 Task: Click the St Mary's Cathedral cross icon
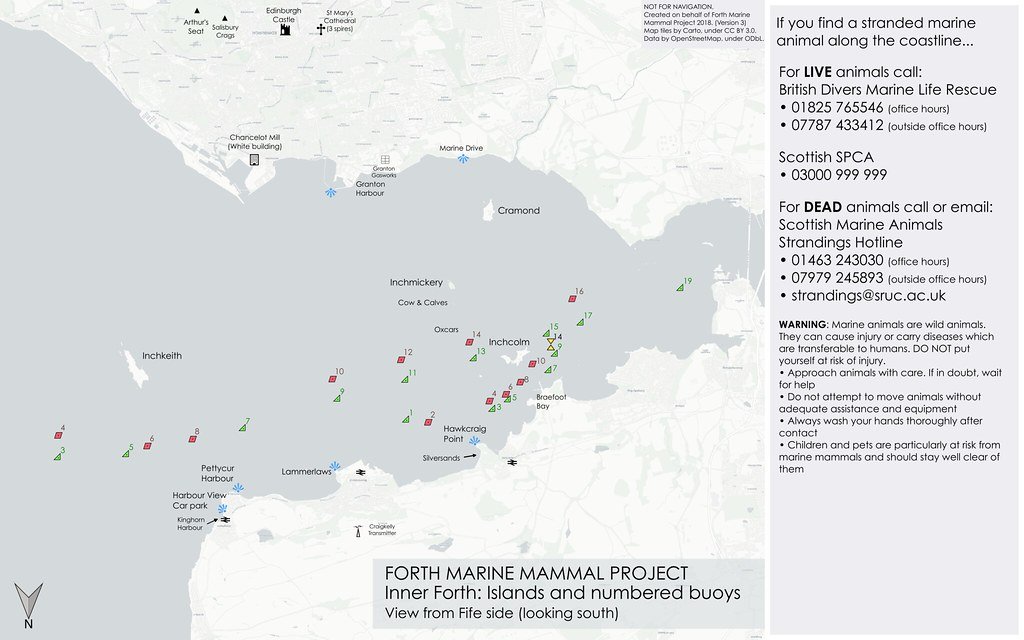click(321, 30)
